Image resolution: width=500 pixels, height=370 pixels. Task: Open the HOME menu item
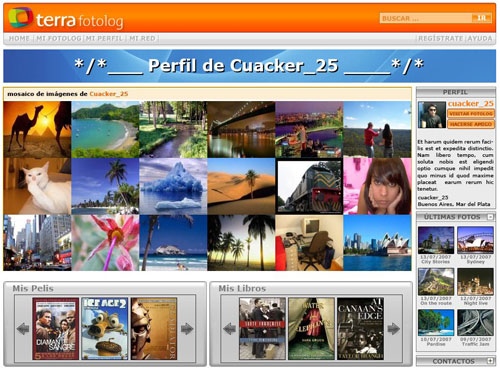pos(19,39)
